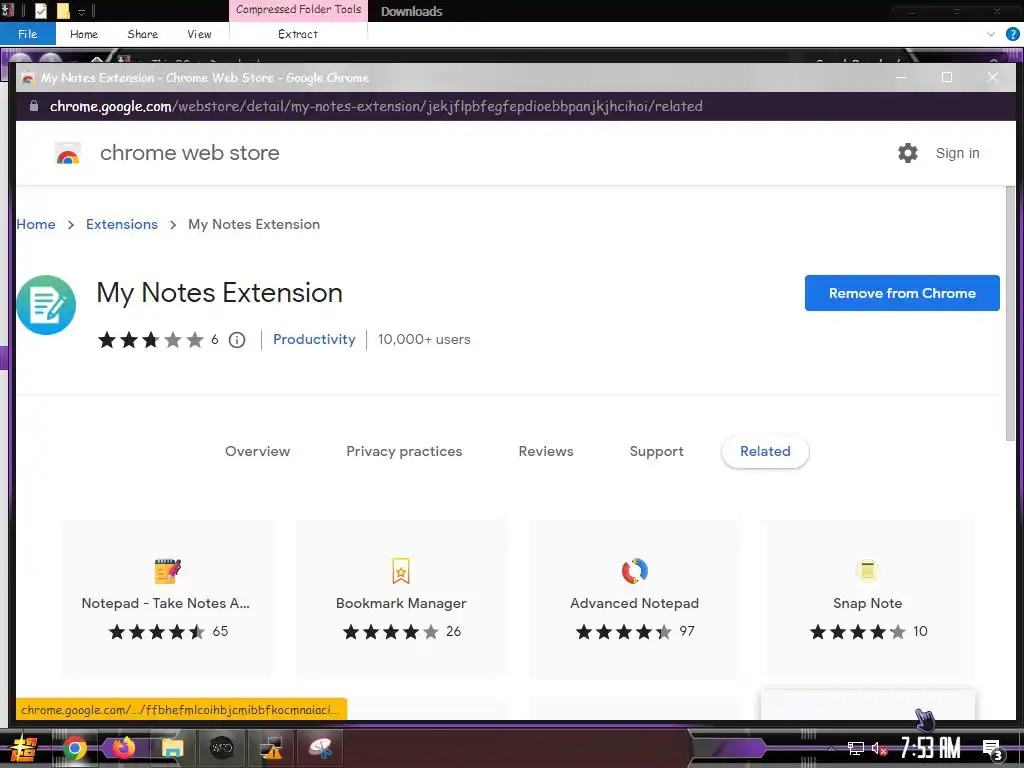
Task: Open Firefox from the taskbar
Action: [x=123, y=748]
